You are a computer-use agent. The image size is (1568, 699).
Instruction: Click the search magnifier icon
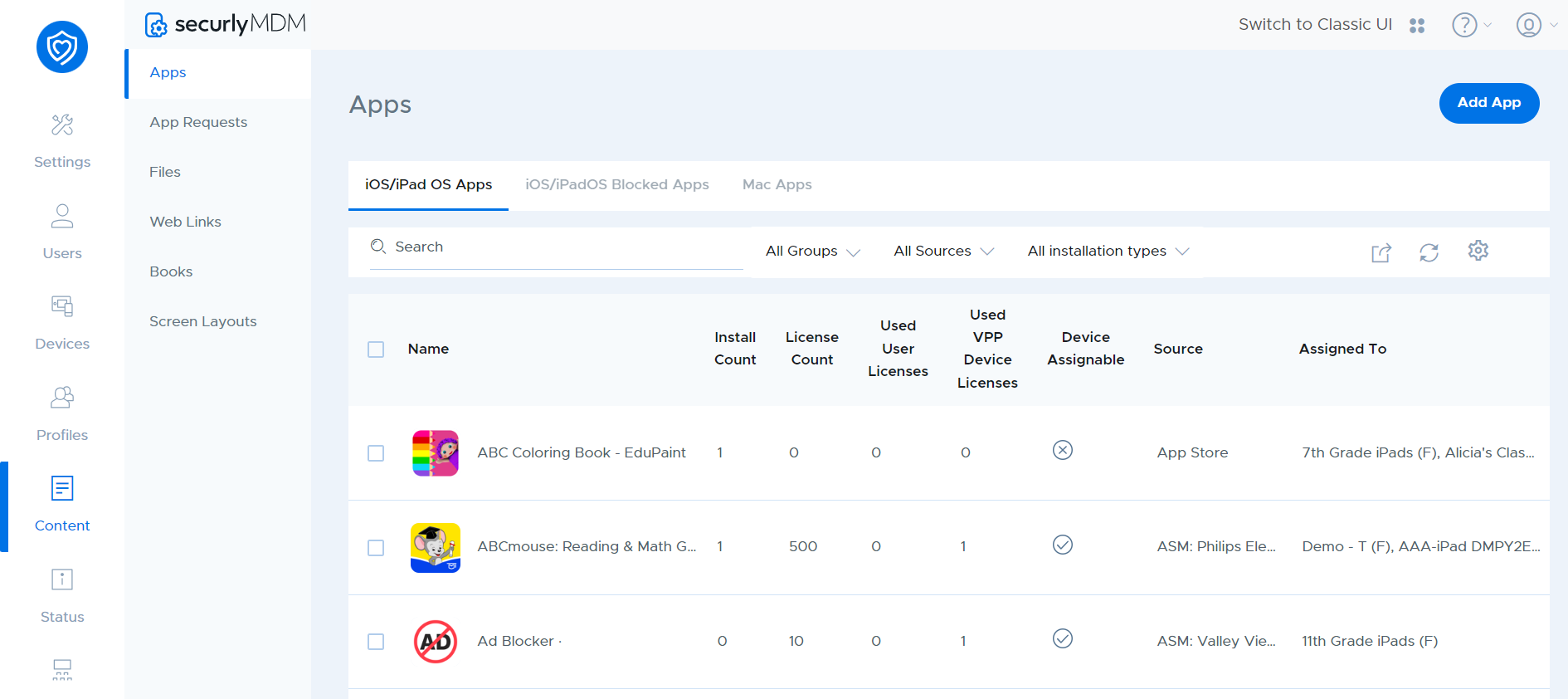pyautogui.click(x=378, y=247)
